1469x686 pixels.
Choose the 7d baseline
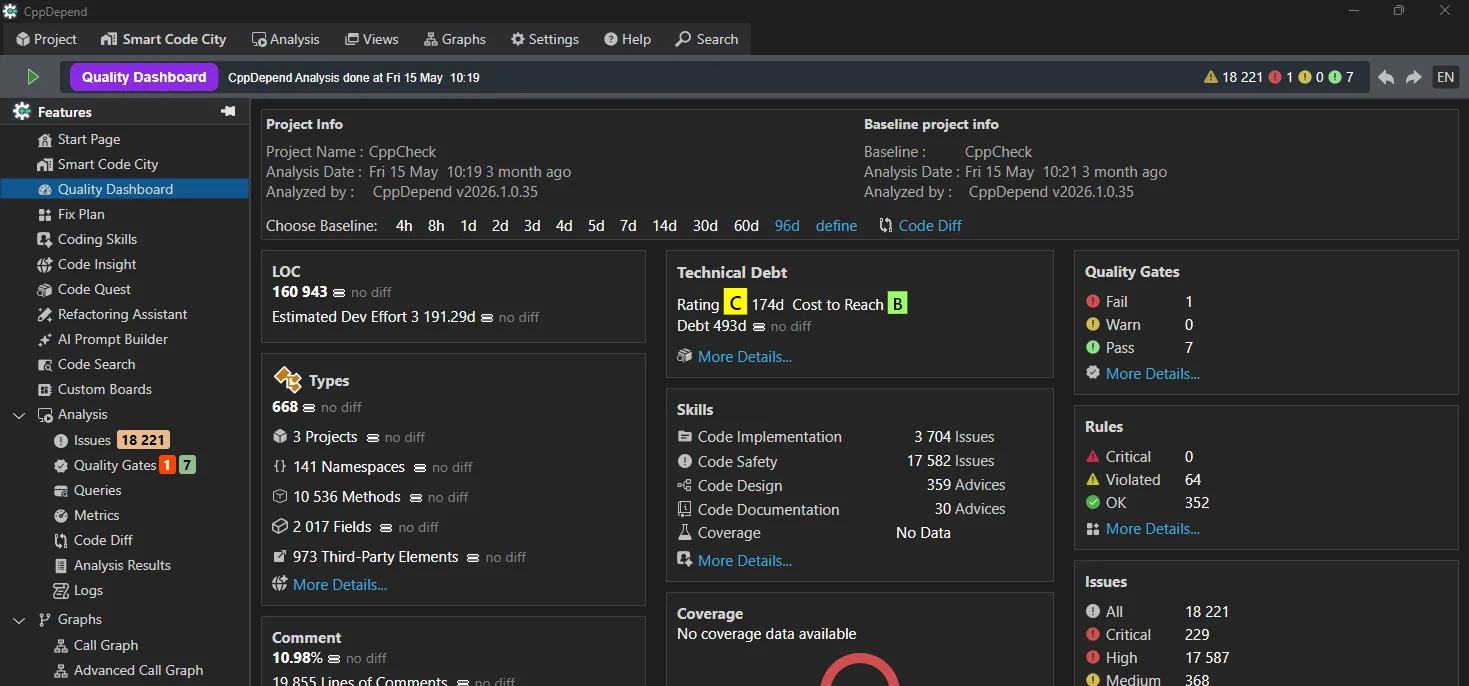[628, 226]
